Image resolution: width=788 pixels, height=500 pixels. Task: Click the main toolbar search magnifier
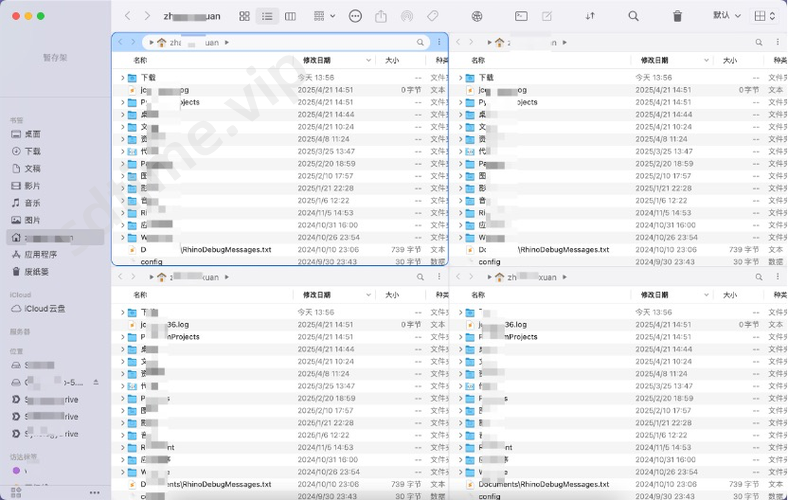tap(633, 17)
